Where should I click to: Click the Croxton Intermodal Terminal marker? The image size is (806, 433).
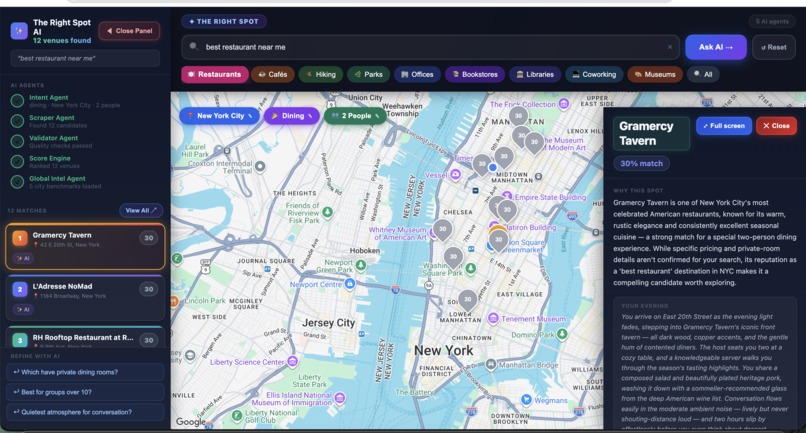[x=260, y=166]
